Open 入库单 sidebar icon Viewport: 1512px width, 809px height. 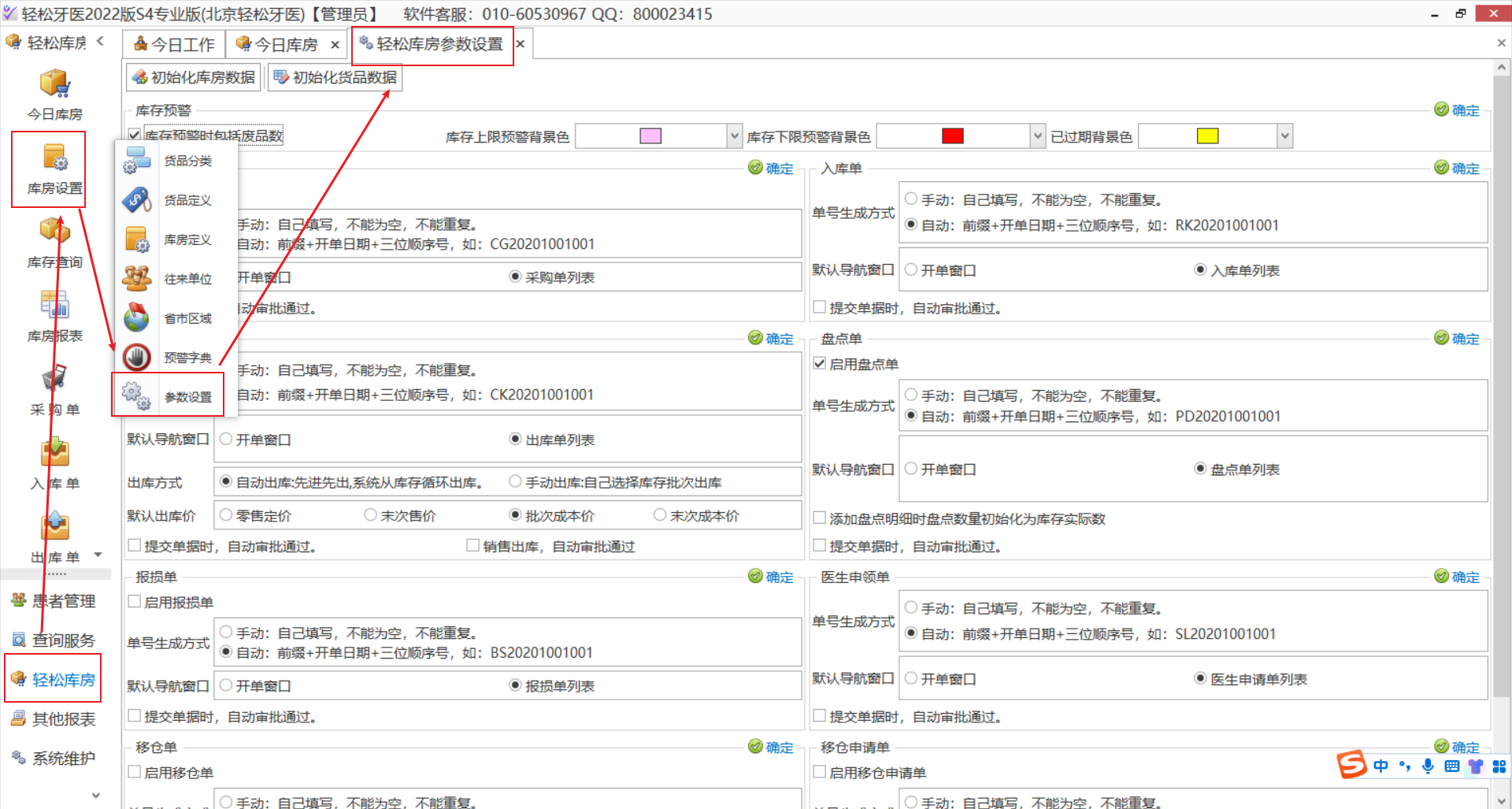pyautogui.click(x=55, y=464)
